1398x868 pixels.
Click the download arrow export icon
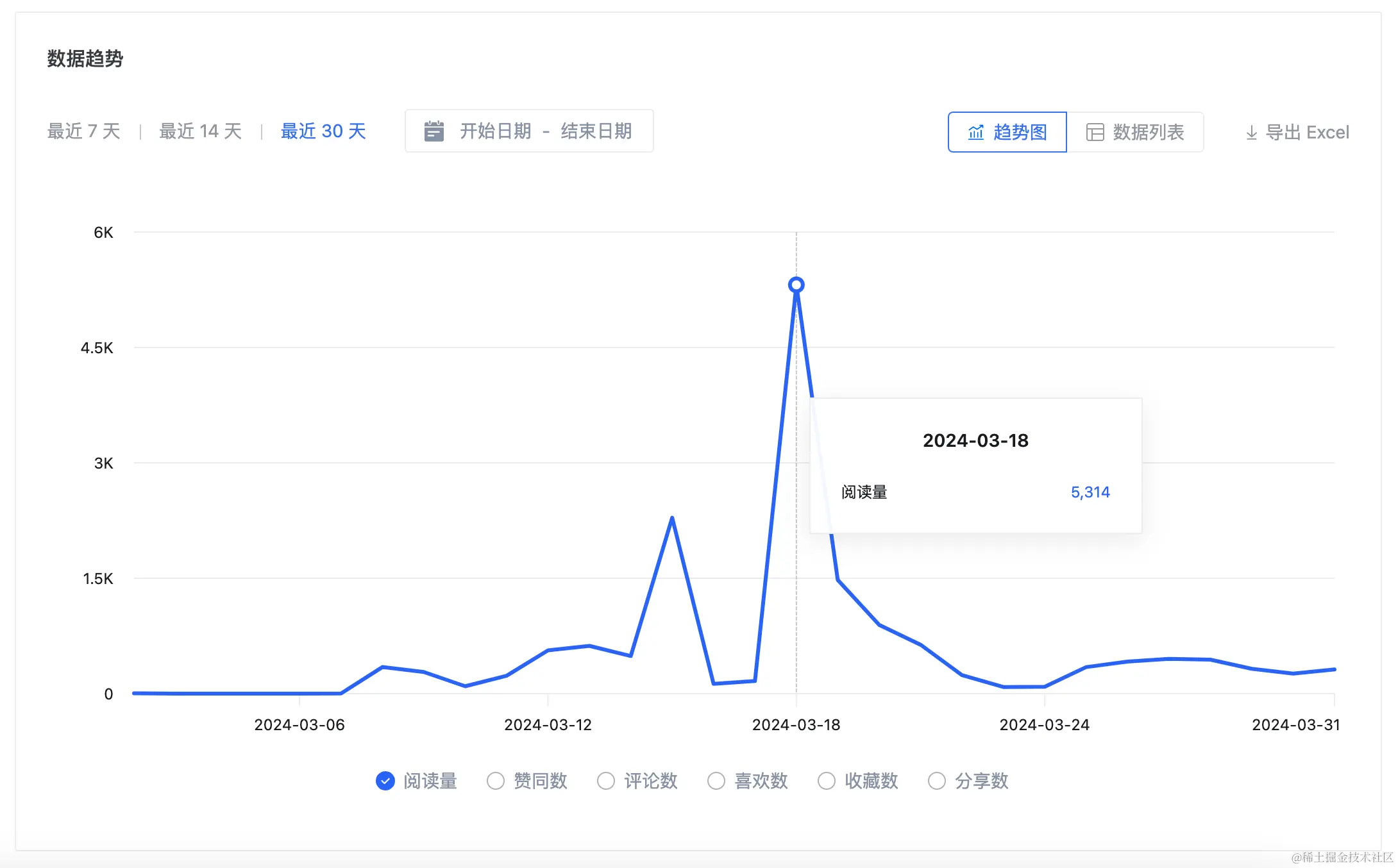(1251, 133)
